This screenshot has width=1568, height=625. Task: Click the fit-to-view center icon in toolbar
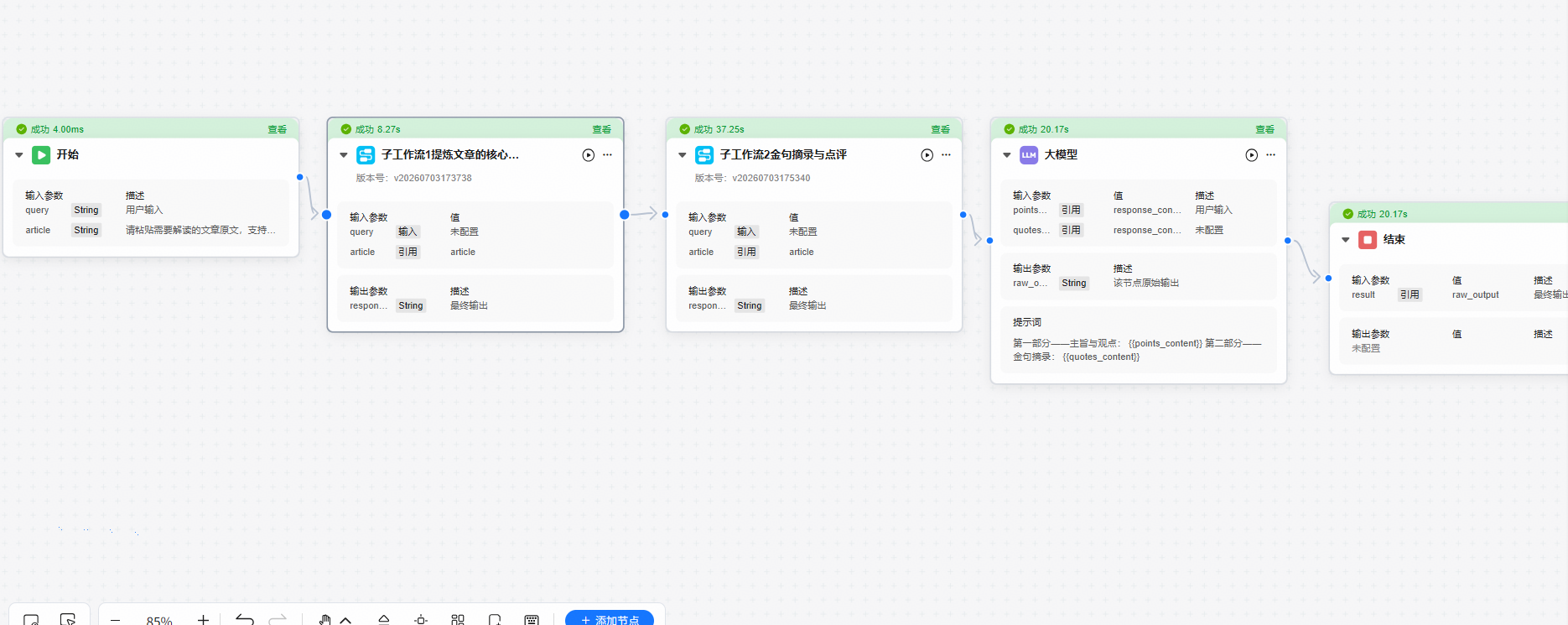pos(421,620)
